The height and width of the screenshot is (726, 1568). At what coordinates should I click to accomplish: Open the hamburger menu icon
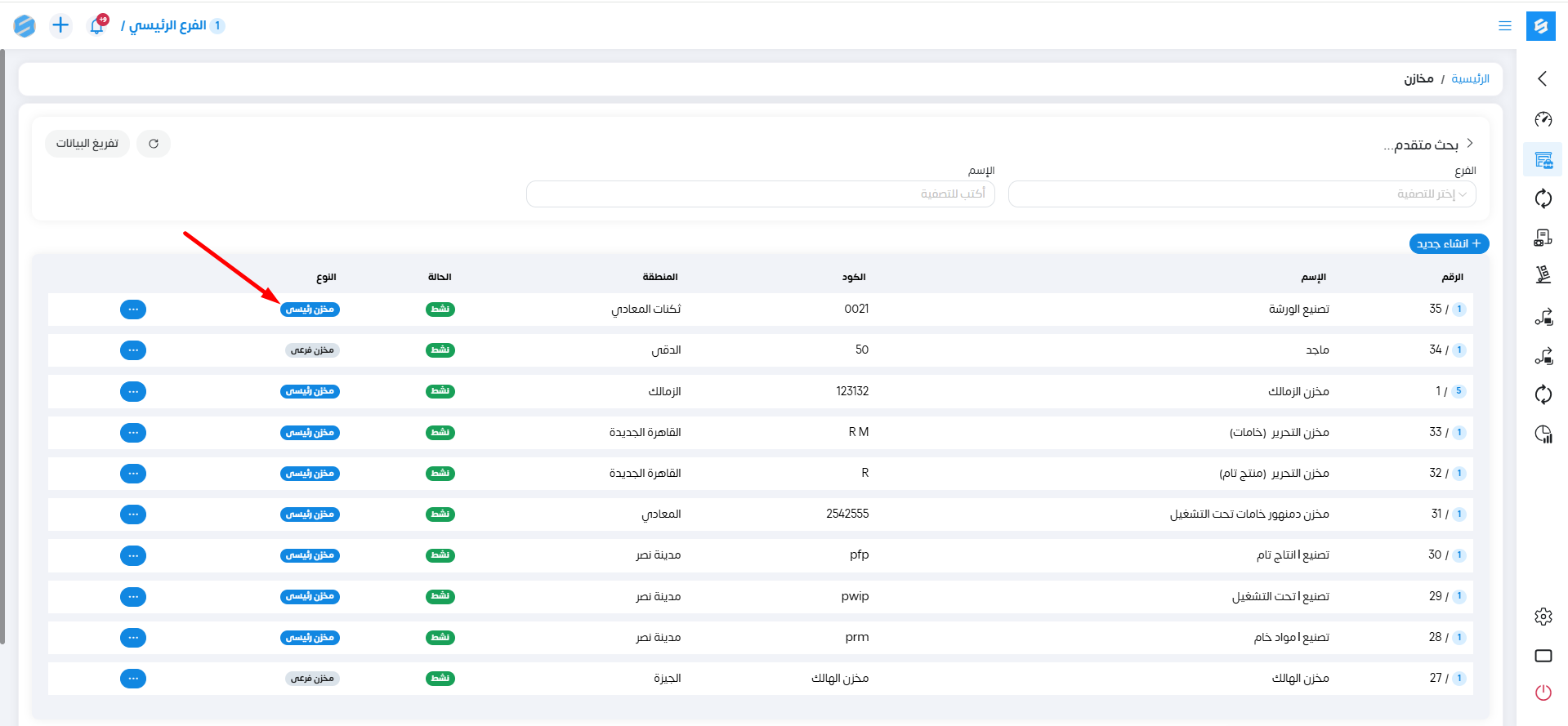1504,26
